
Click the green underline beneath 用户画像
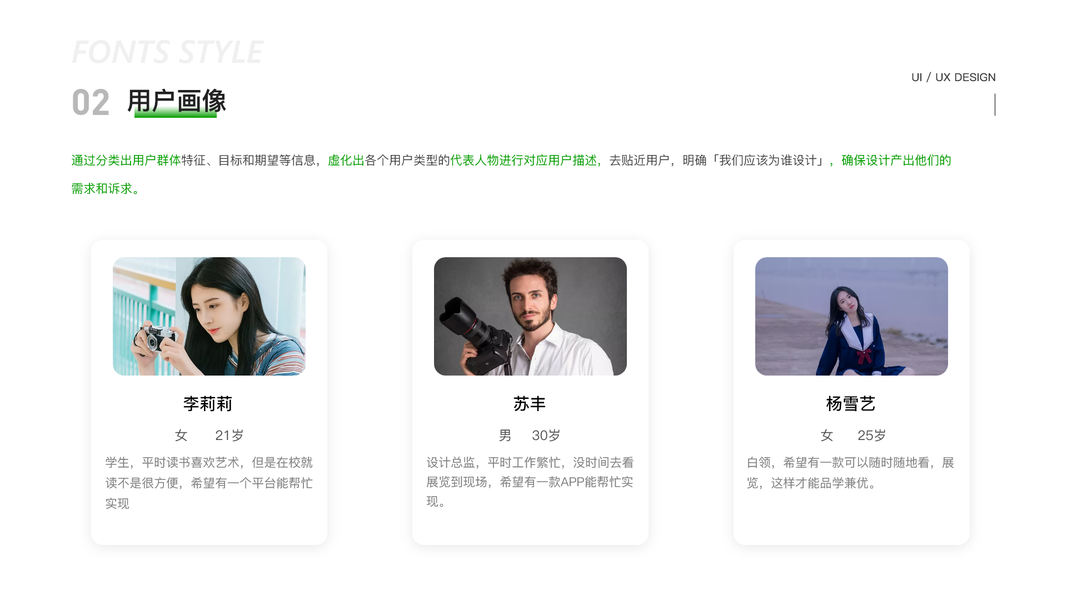pyautogui.click(x=176, y=114)
